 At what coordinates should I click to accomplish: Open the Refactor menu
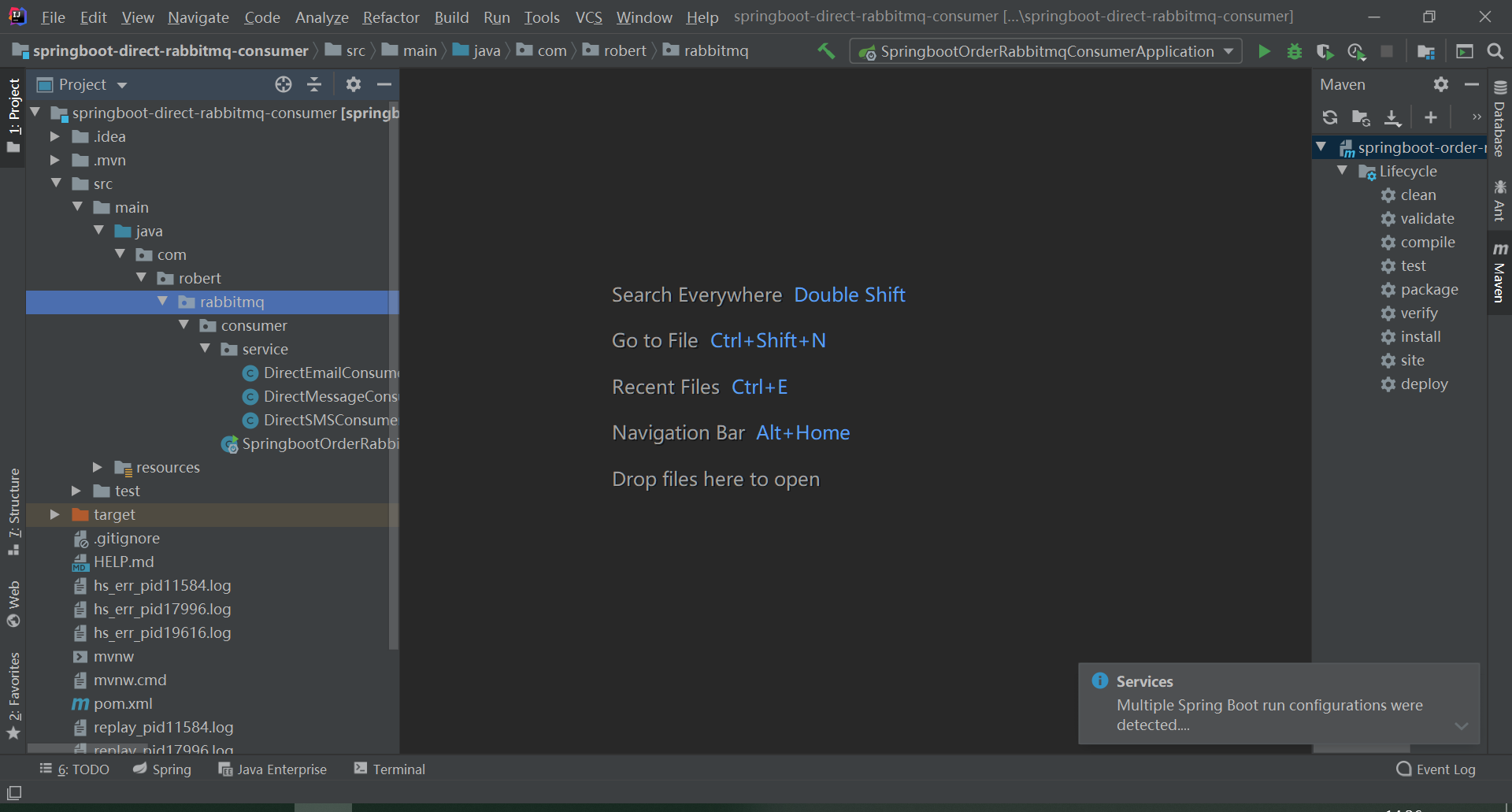click(391, 17)
